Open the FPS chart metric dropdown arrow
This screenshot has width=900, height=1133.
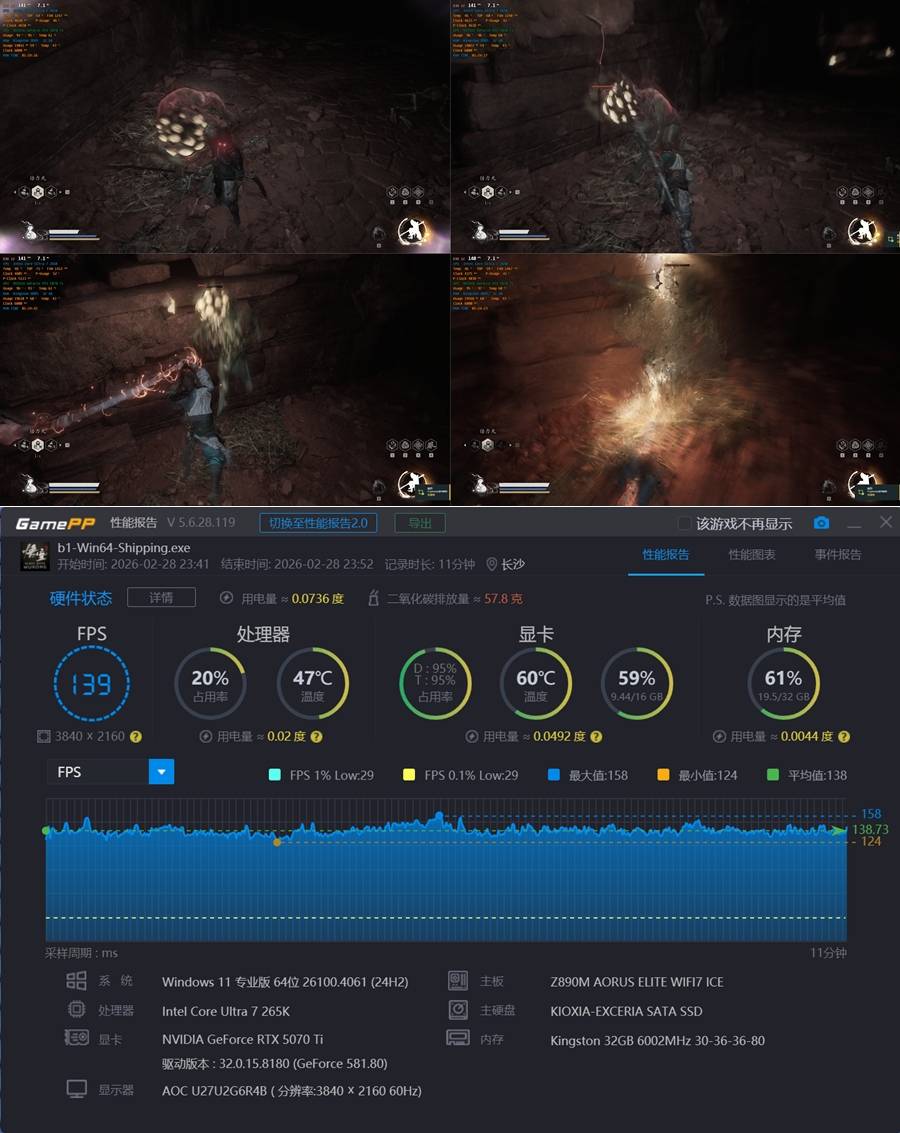pyautogui.click(x=161, y=772)
